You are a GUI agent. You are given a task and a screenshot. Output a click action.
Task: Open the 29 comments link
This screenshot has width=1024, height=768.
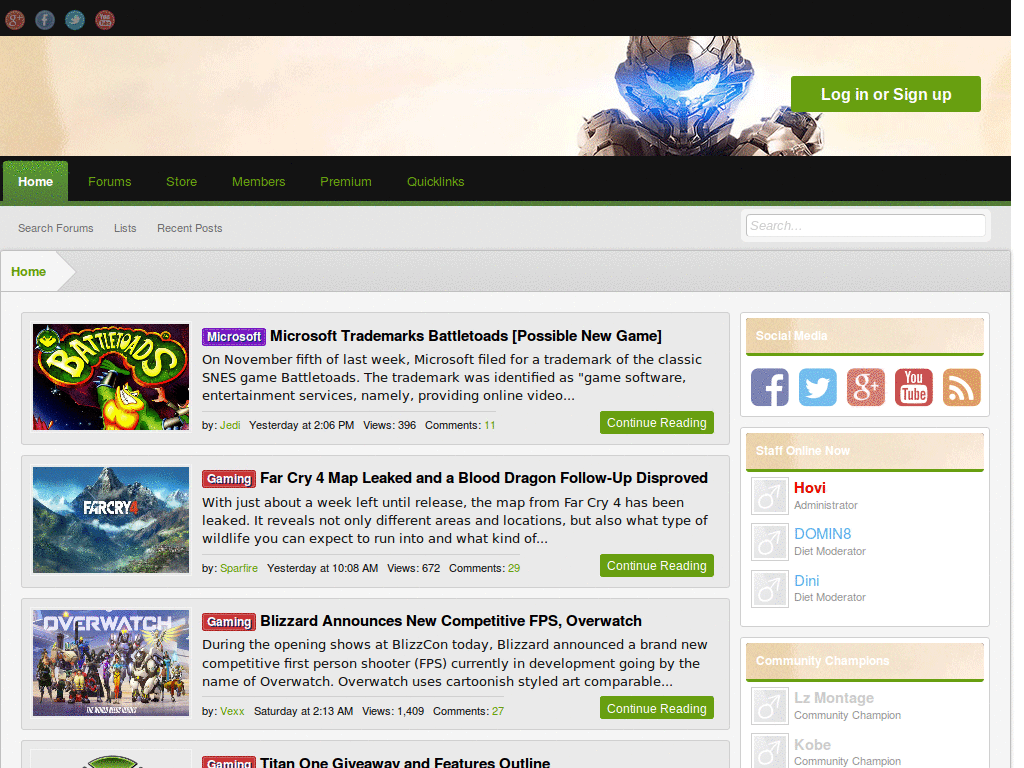coord(514,568)
